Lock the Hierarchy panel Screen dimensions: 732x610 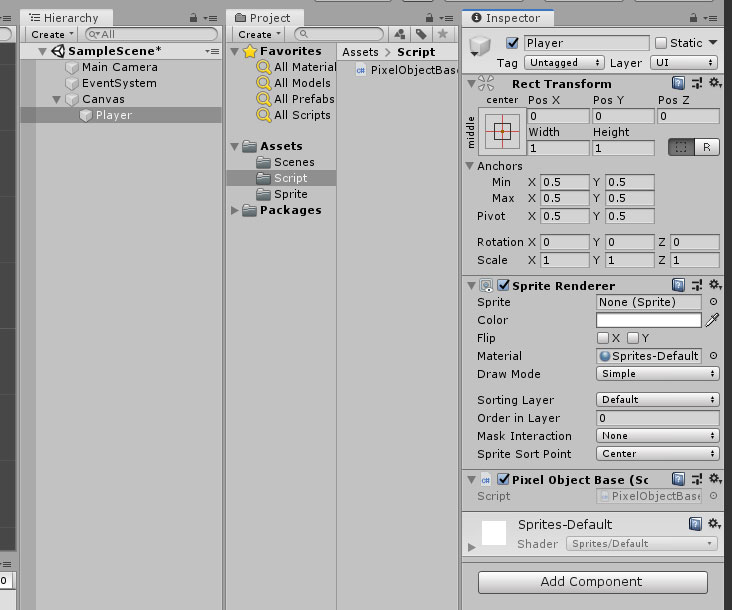tap(193, 18)
